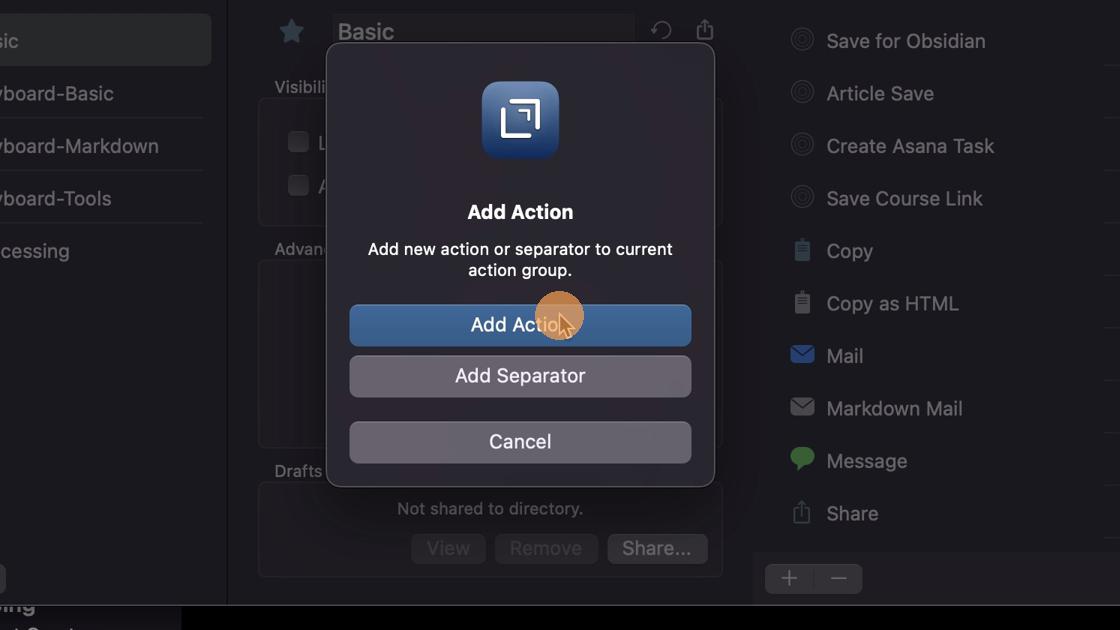Choose Add Separator in the dialog

click(x=520, y=376)
